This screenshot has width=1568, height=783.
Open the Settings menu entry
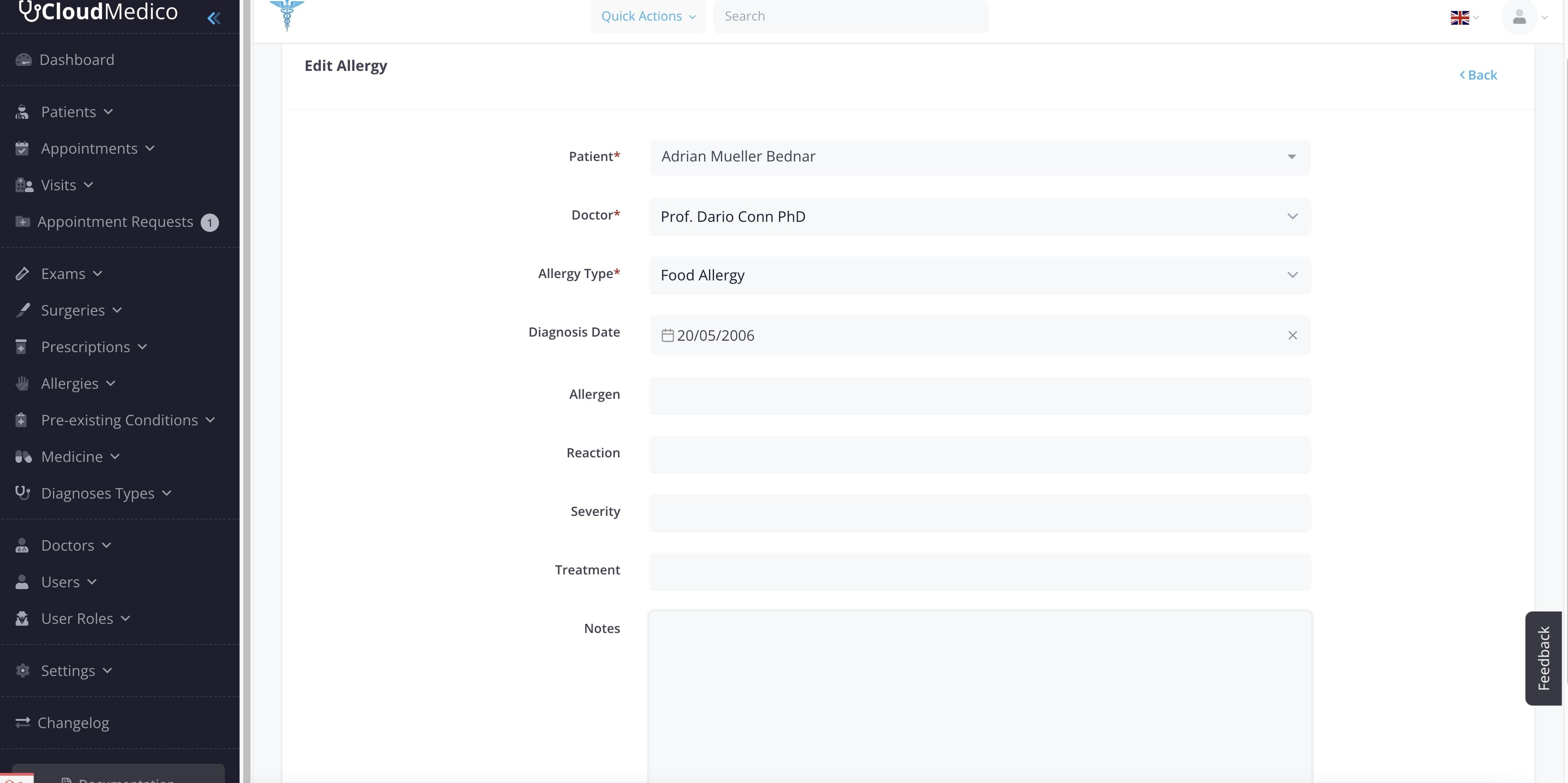click(x=68, y=670)
